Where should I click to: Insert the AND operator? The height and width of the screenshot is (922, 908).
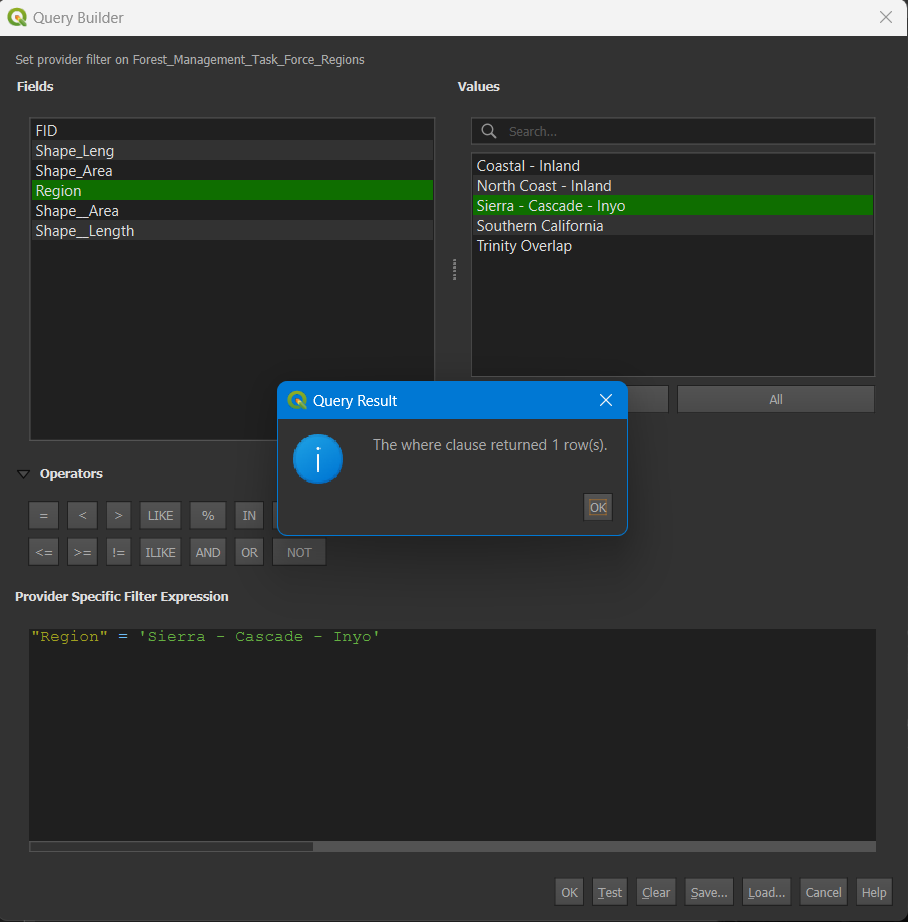click(x=207, y=551)
